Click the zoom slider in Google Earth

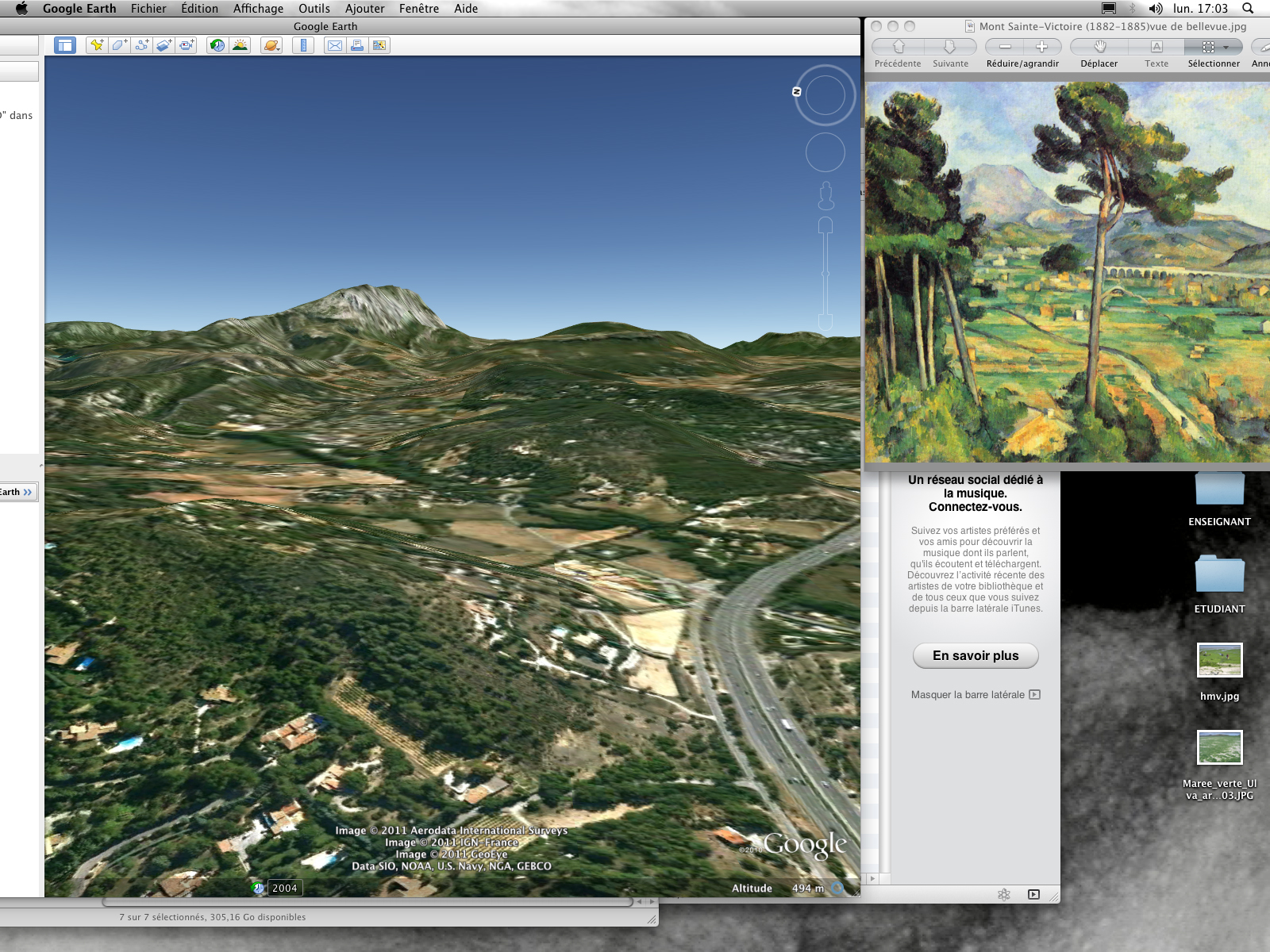click(x=825, y=274)
